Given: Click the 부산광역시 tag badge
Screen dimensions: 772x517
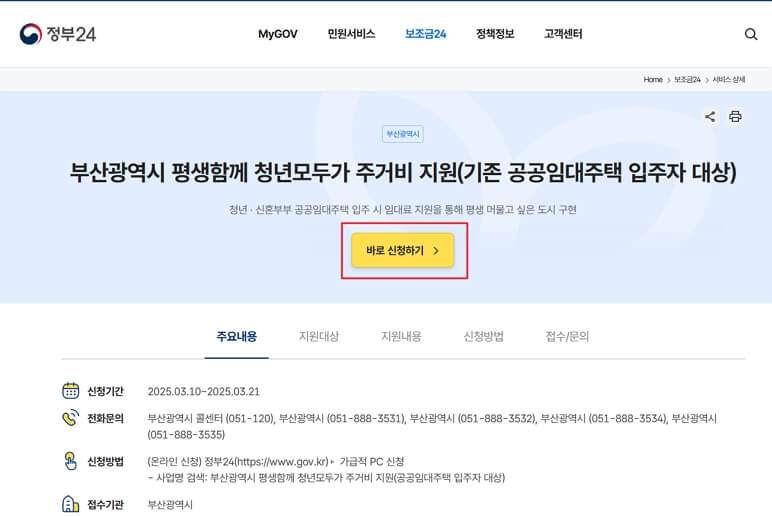Looking at the screenshot, I should tap(403, 134).
